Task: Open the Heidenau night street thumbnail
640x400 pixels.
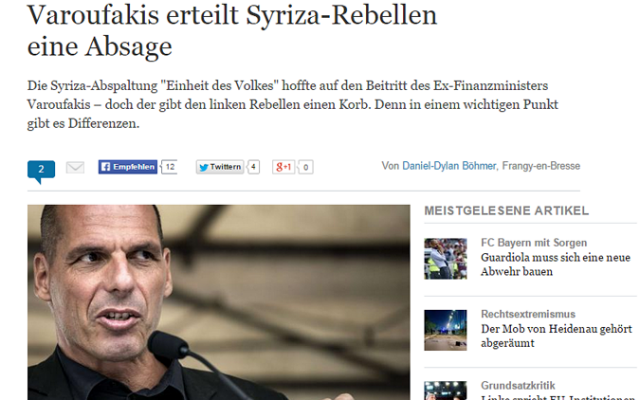Action: click(445, 330)
